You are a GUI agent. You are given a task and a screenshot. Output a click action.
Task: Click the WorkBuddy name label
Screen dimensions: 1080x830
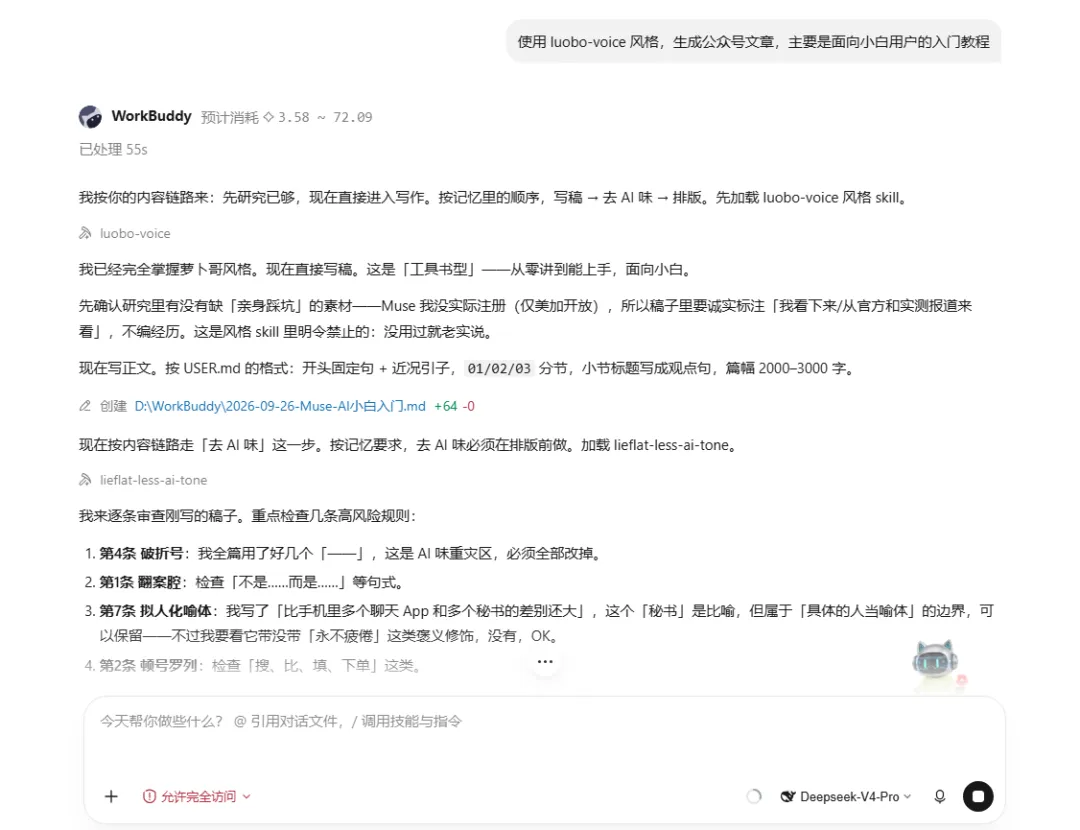(x=152, y=116)
